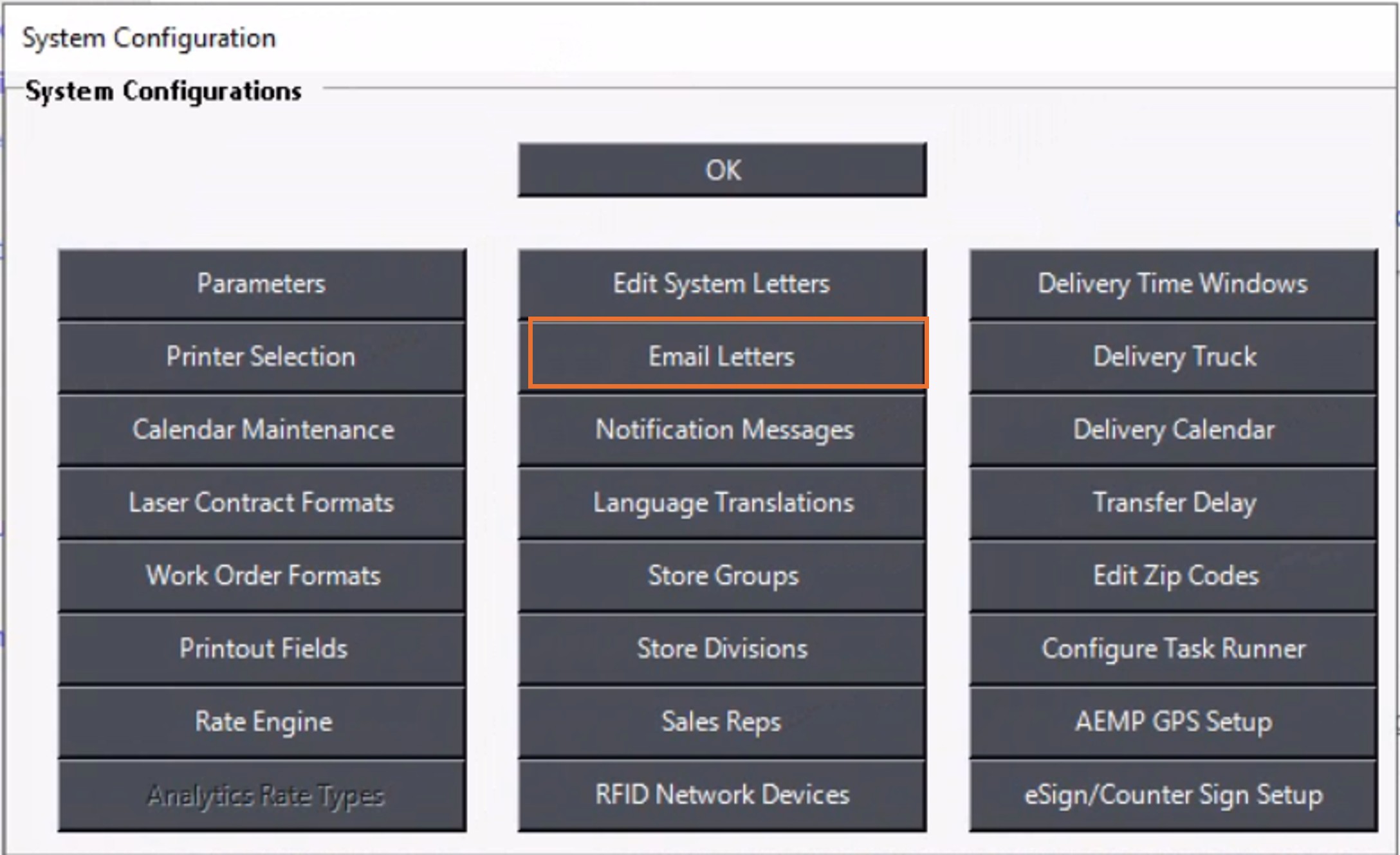The image size is (1400, 855).
Task: Click the OK button
Action: click(x=722, y=170)
